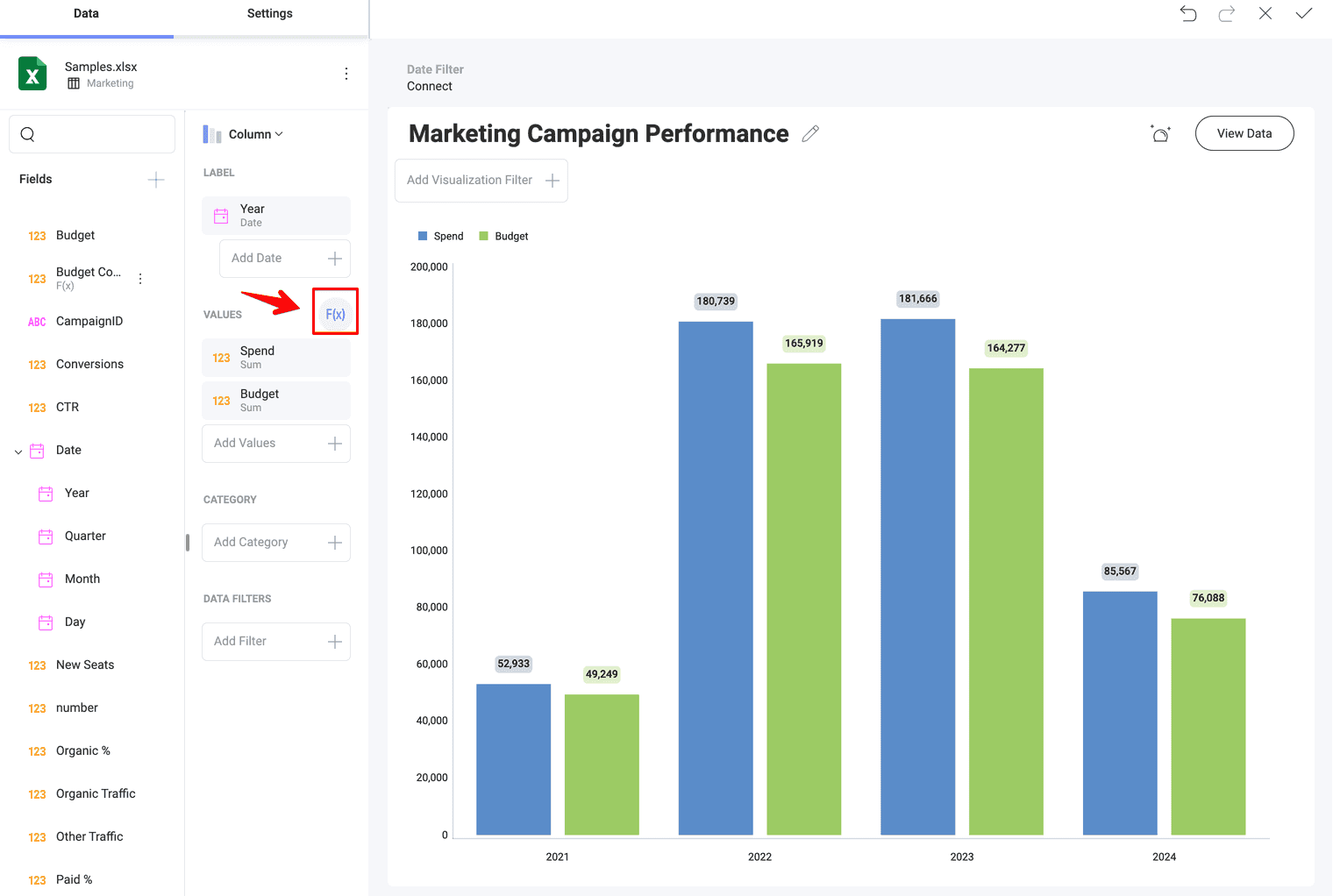Open the F(x) calculated values button
1333x896 pixels.
(x=335, y=314)
